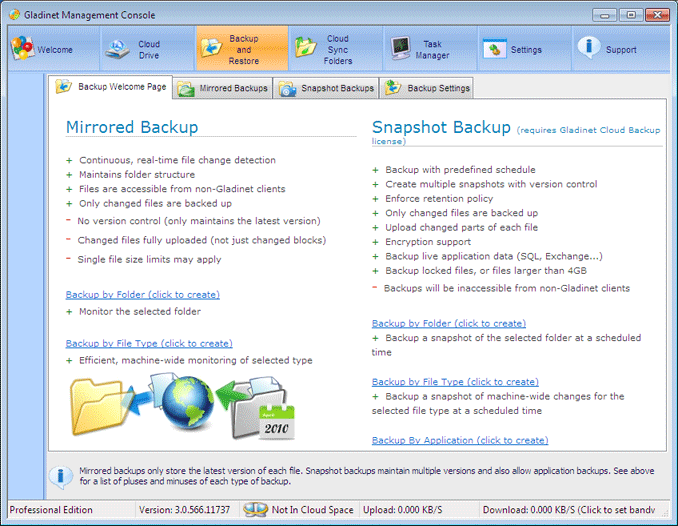This screenshot has width=678, height=526.
Task: Click 'Single file size limits may apply'
Action: [x=149, y=260]
